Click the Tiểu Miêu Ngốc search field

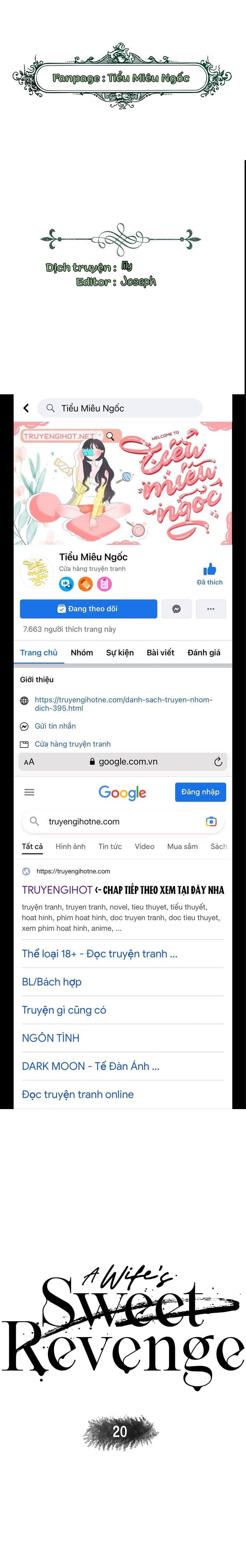coord(120,408)
